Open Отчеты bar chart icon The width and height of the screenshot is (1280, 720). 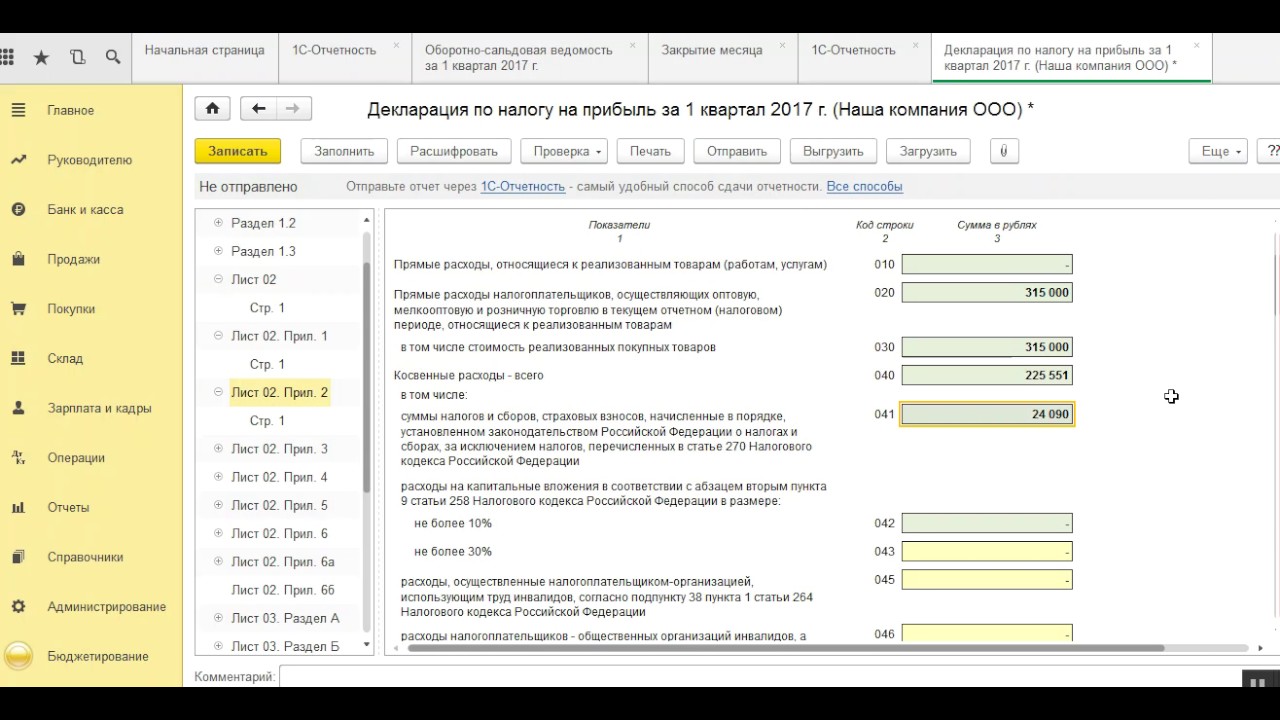pyautogui.click(x=18, y=507)
